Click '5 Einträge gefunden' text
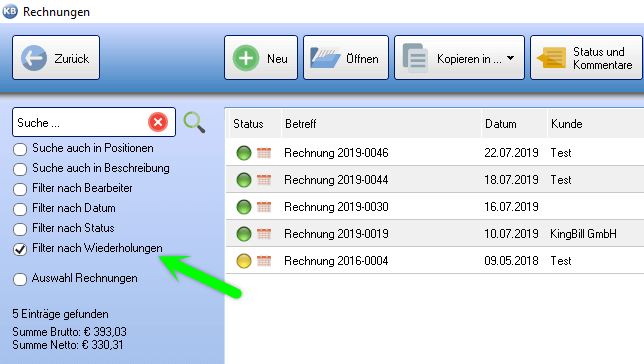 coord(60,314)
